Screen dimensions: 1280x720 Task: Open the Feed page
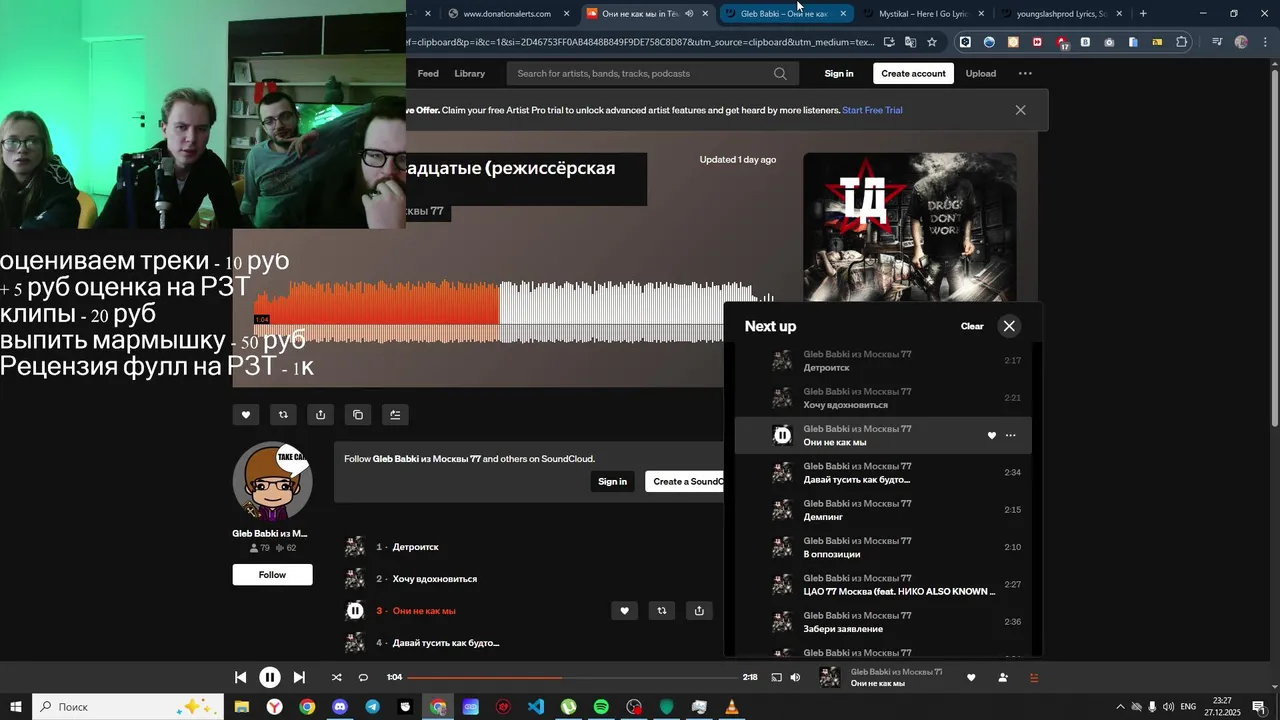[428, 73]
